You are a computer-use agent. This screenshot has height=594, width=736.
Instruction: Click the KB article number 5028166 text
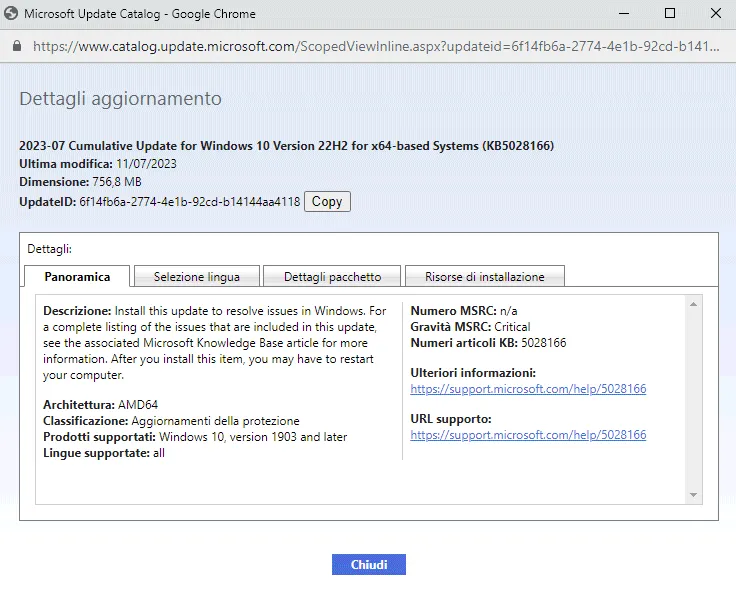tap(544, 343)
